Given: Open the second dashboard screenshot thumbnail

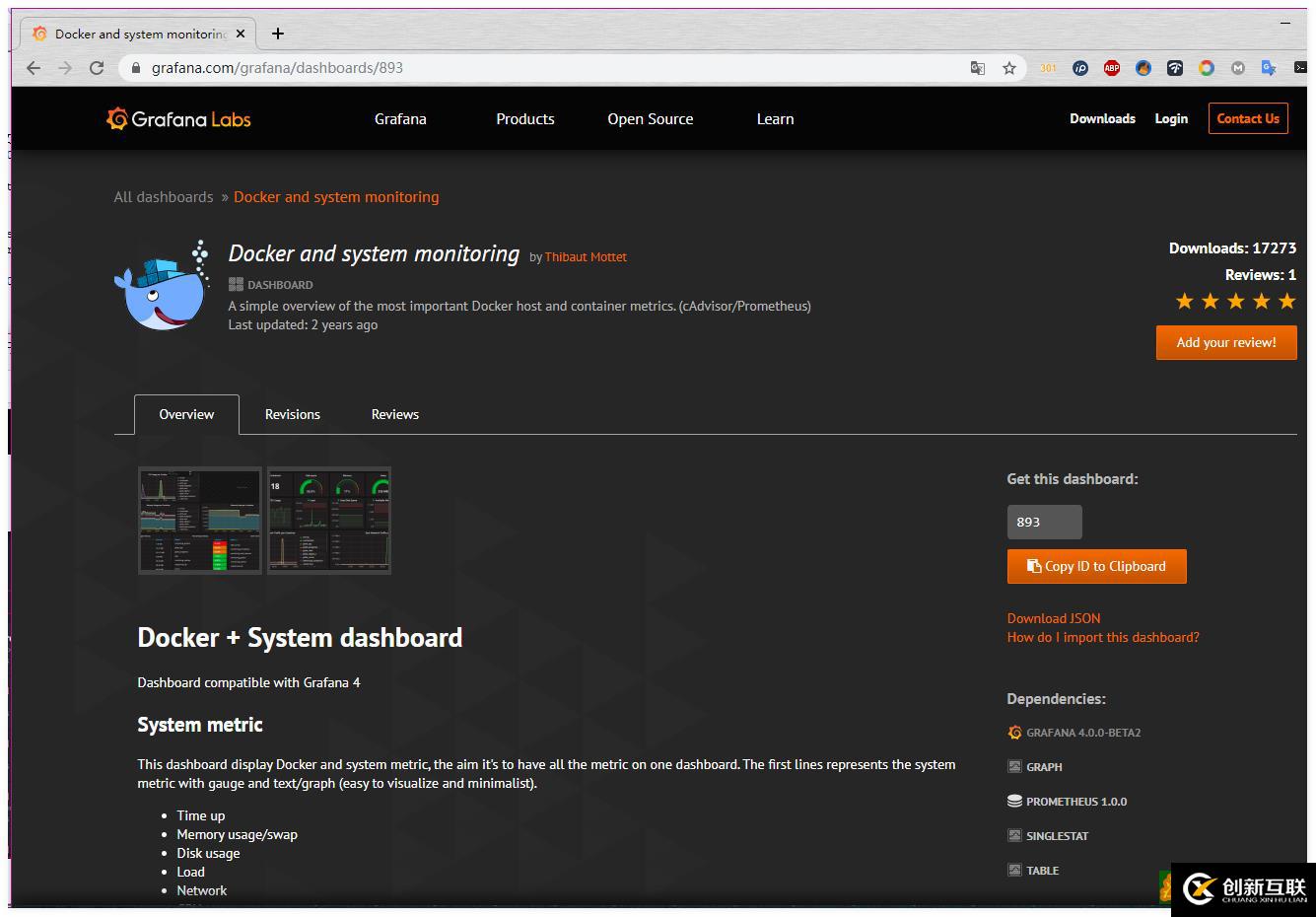Looking at the screenshot, I should click(x=329, y=521).
